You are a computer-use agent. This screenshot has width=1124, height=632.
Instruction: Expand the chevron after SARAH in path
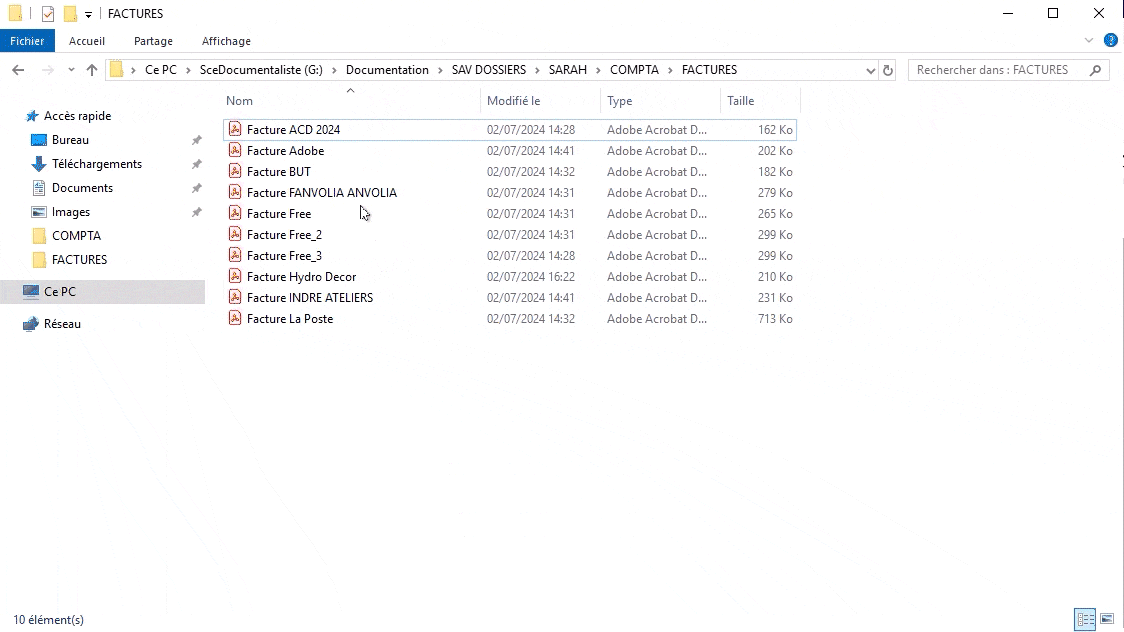click(x=599, y=70)
